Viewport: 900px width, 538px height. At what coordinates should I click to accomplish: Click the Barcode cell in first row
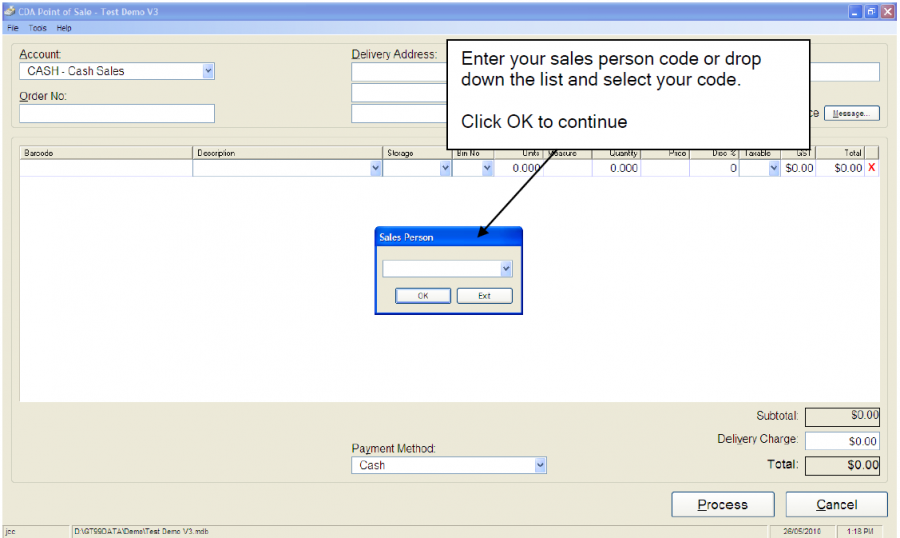click(x=106, y=169)
